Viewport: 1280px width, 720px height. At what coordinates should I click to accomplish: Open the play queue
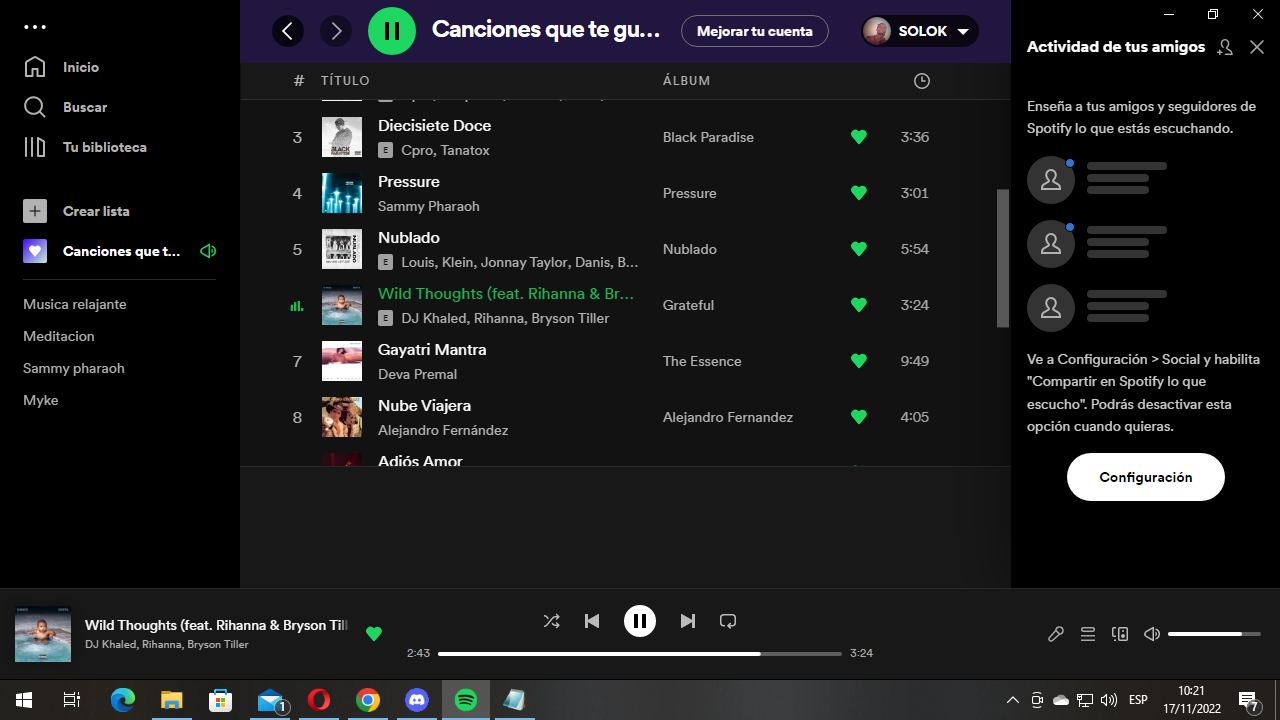[1088, 634]
